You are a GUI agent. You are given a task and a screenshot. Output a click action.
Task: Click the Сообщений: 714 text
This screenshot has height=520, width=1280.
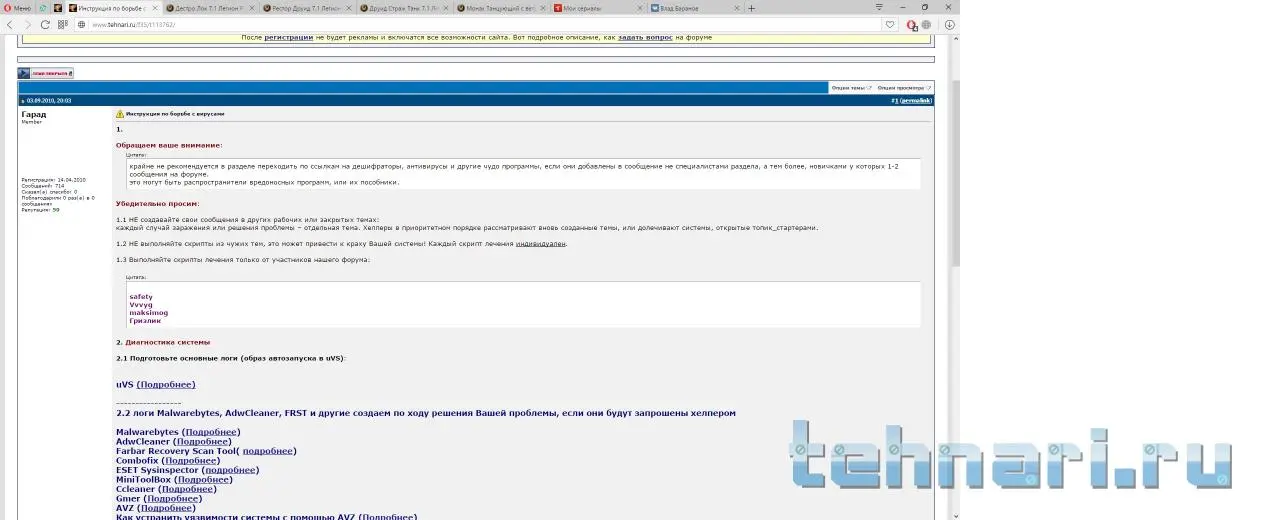pos(43,186)
